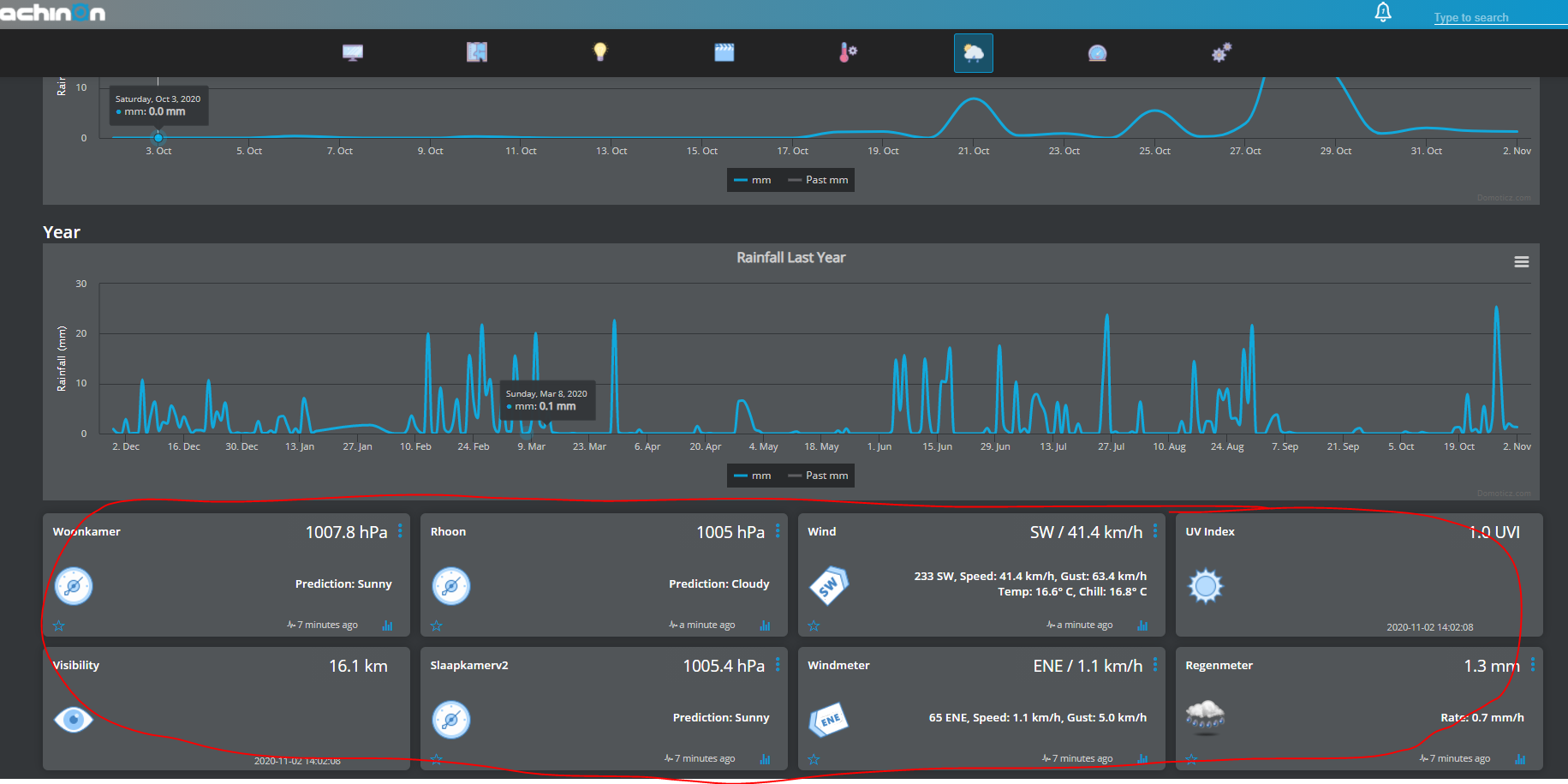Toggle the Regenmeter favorite star
This screenshot has width=1568, height=784.
(1191, 759)
